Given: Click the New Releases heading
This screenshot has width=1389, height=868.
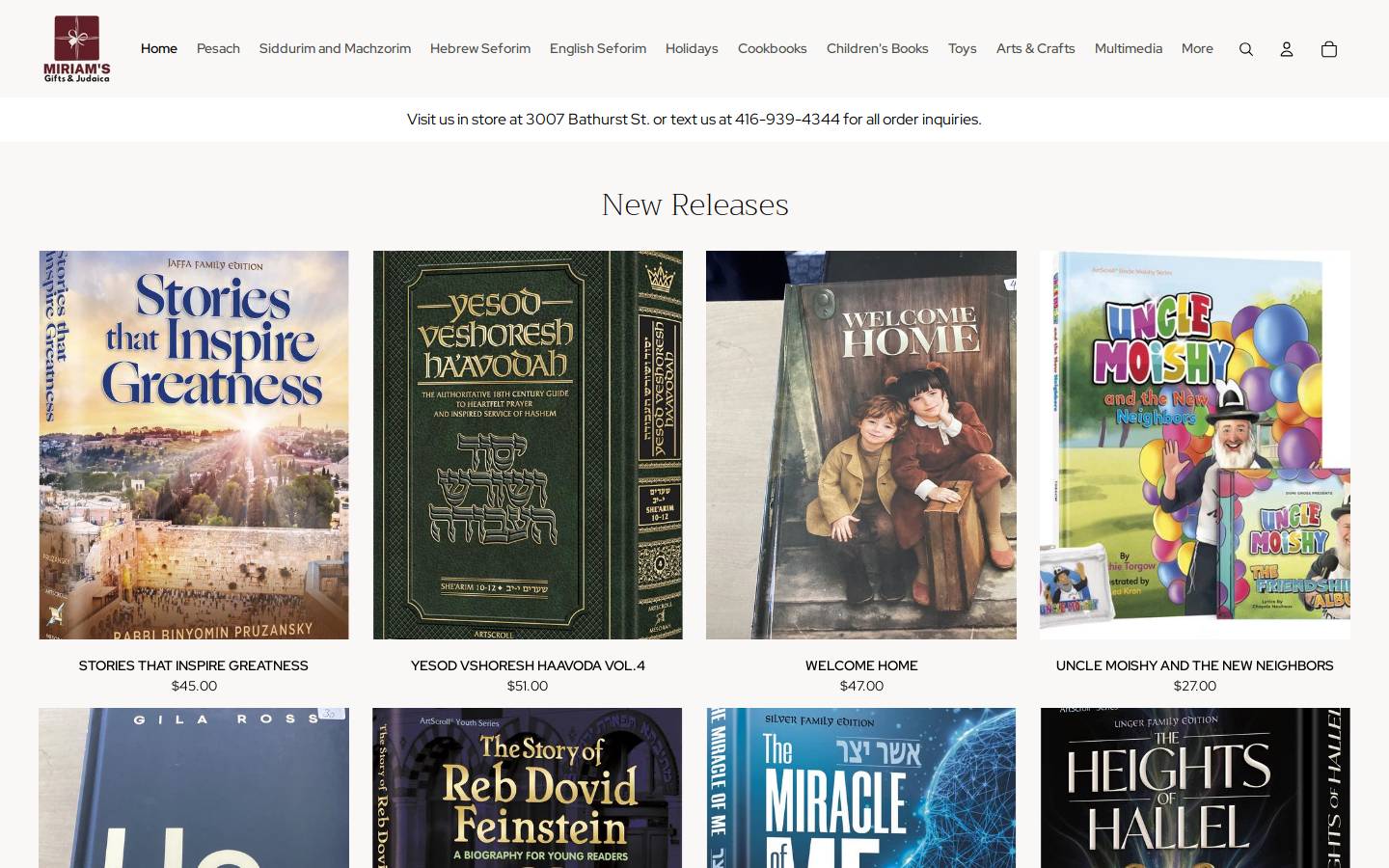Looking at the screenshot, I should [694, 204].
